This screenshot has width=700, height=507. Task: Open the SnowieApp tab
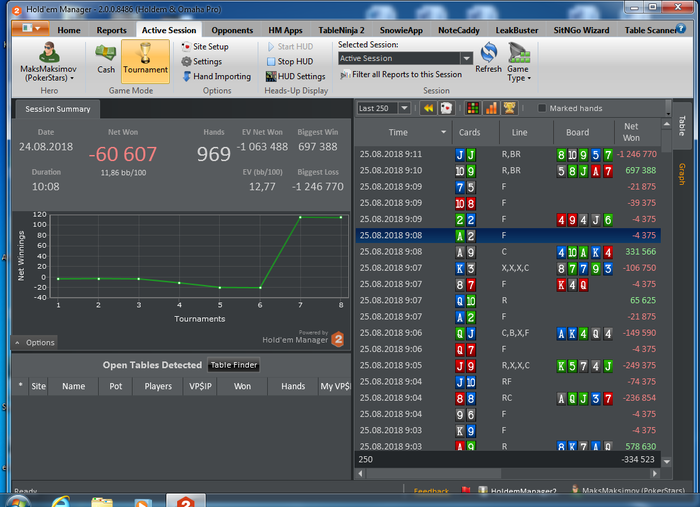[401, 30]
